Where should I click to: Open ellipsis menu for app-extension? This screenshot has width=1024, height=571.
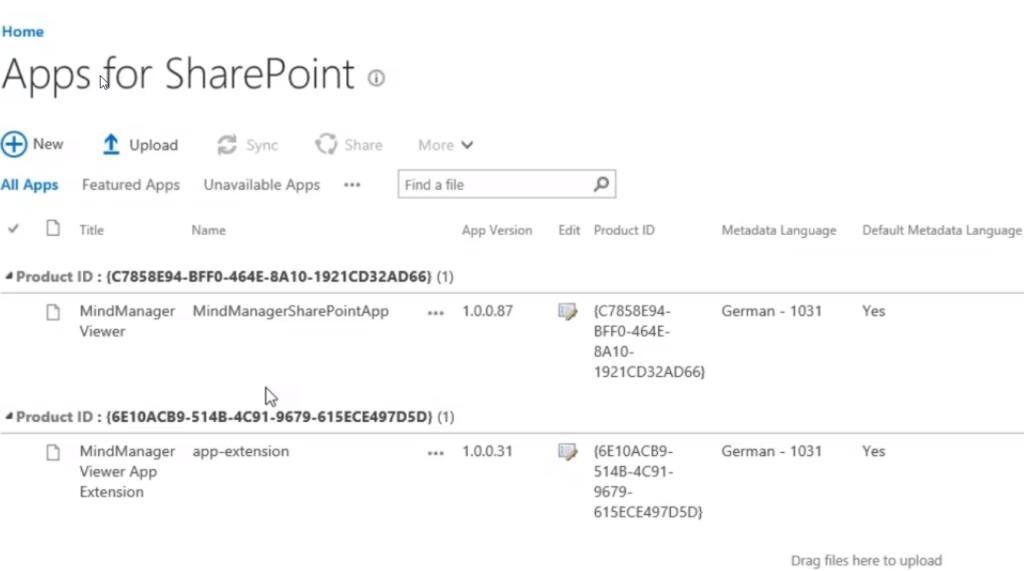tap(436, 453)
